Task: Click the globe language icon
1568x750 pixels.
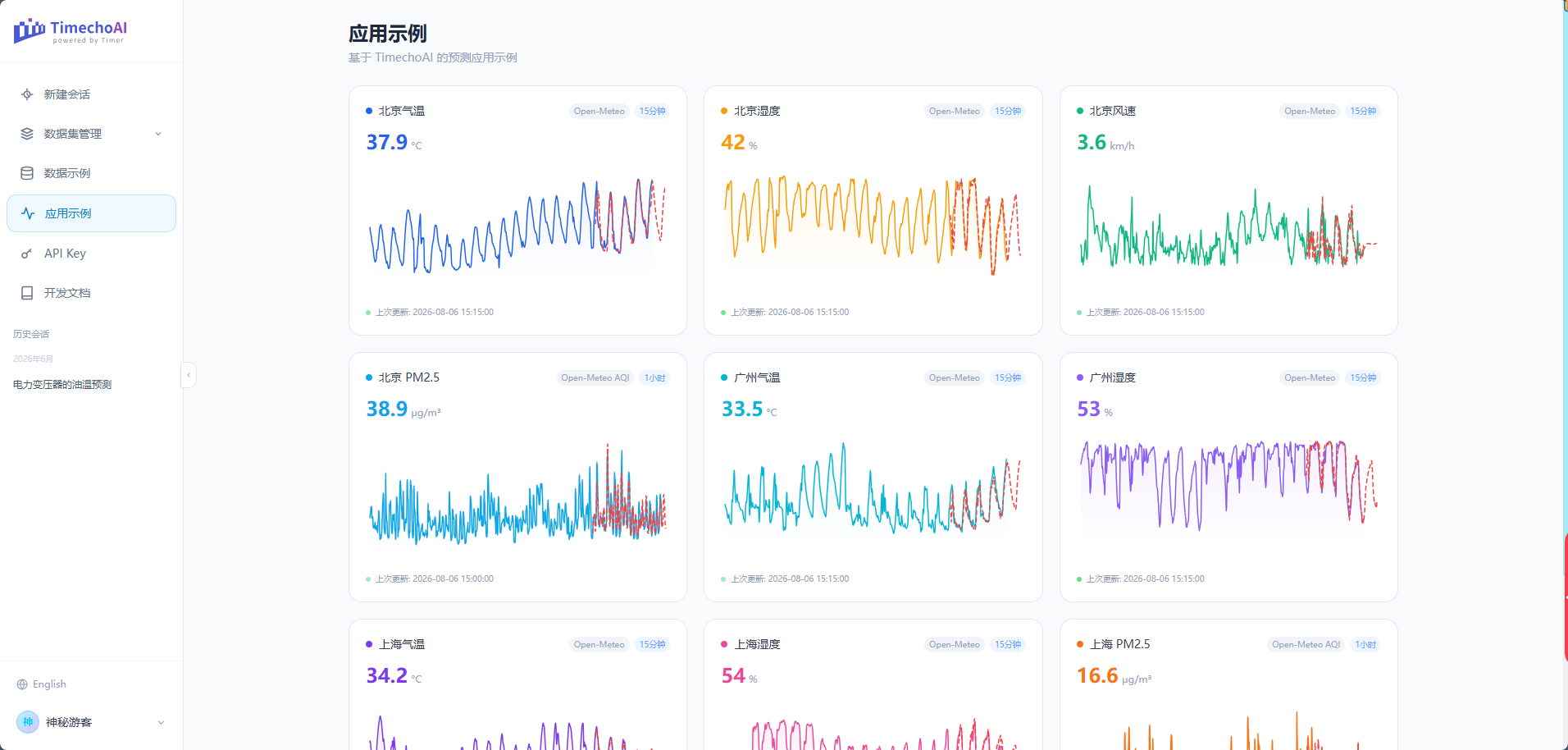Action: click(22, 684)
